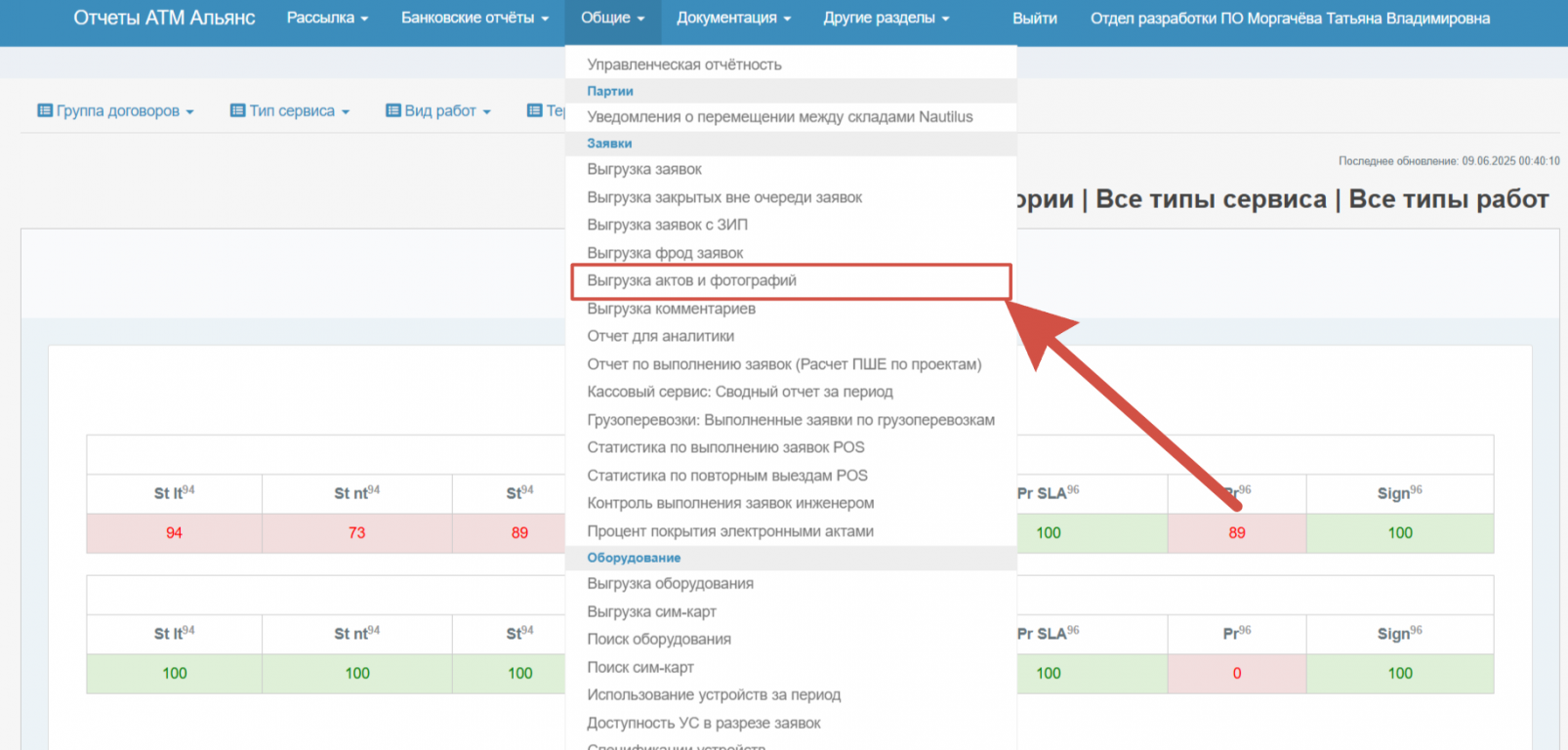Go to Отчеты АТМ Альянс home link
This screenshot has height=750, width=1568.
[164, 18]
